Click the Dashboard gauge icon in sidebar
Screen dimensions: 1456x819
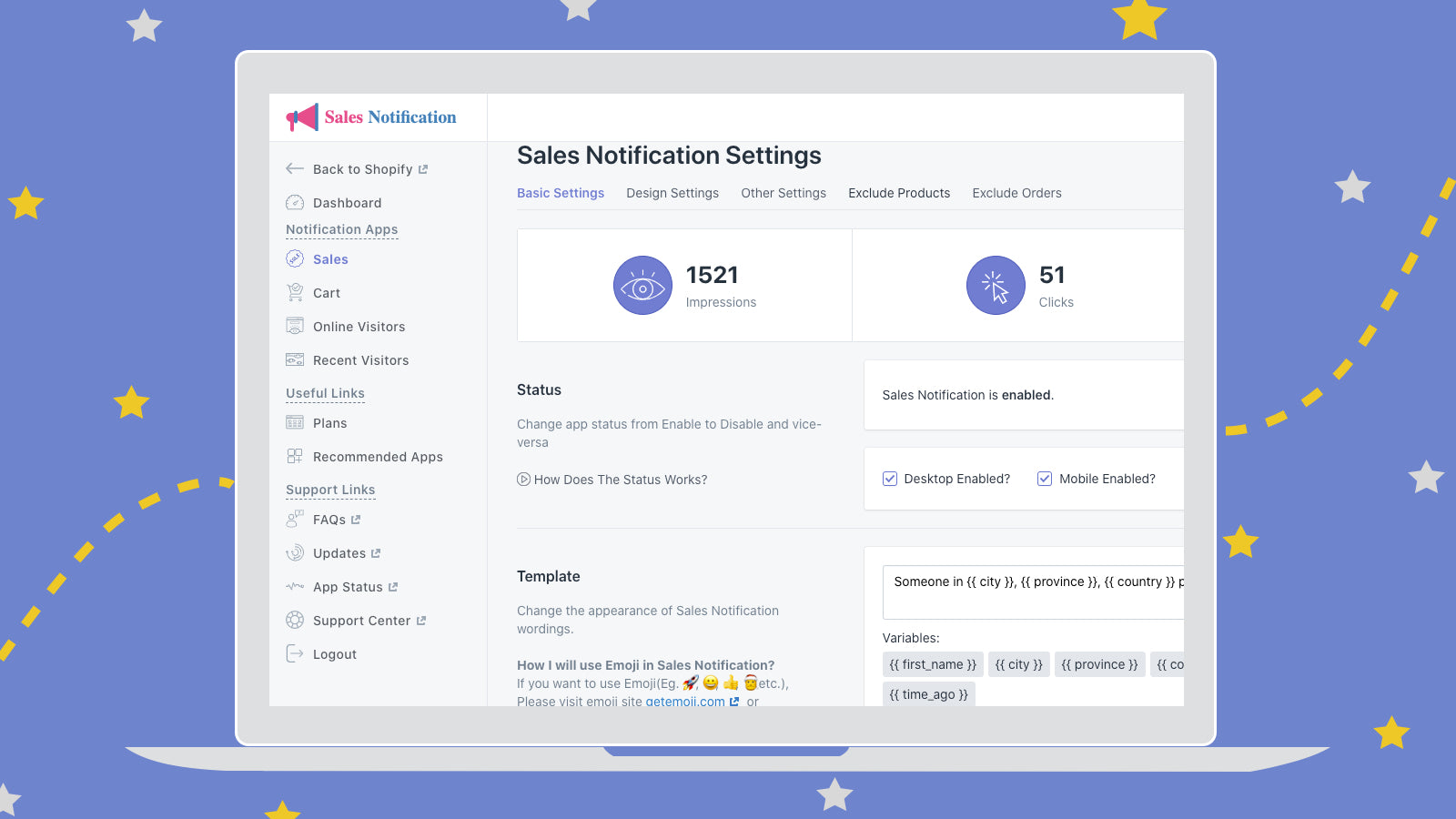(295, 203)
